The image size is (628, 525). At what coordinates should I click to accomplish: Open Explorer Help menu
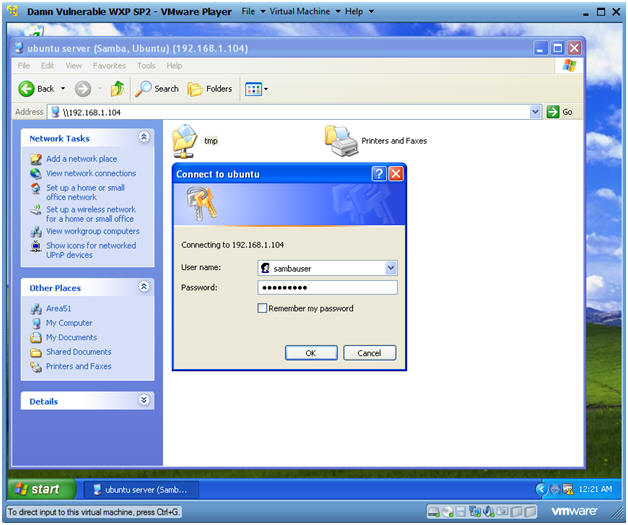174,66
